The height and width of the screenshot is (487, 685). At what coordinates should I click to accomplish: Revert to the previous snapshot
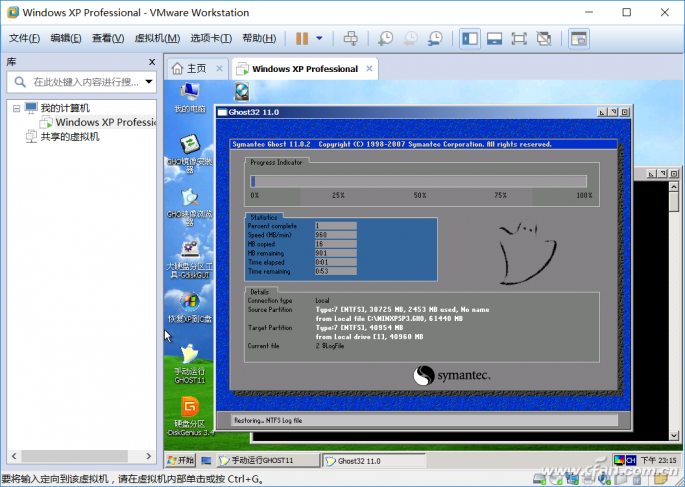click(x=410, y=38)
